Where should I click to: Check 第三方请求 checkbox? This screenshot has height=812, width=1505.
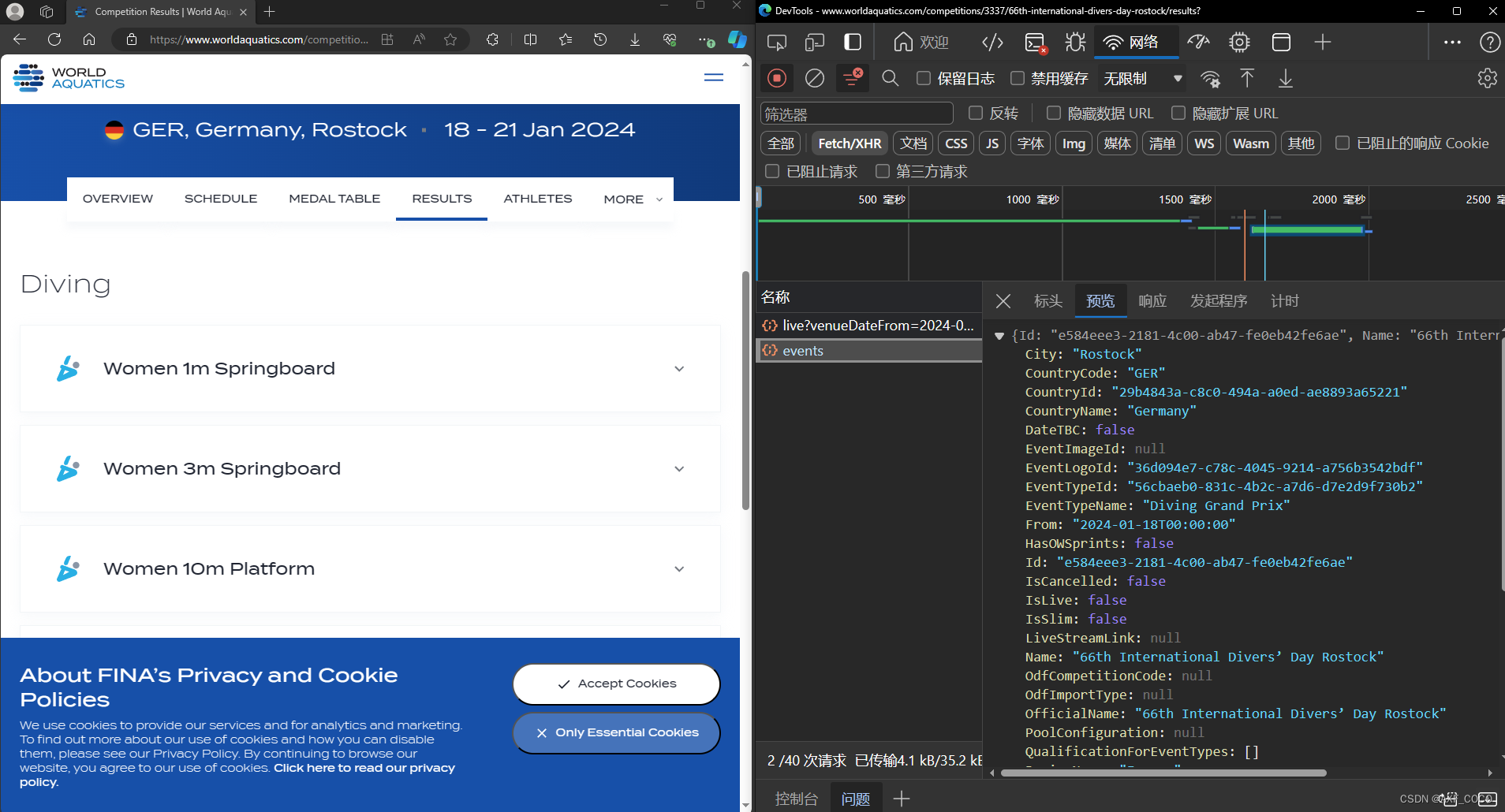(x=883, y=171)
